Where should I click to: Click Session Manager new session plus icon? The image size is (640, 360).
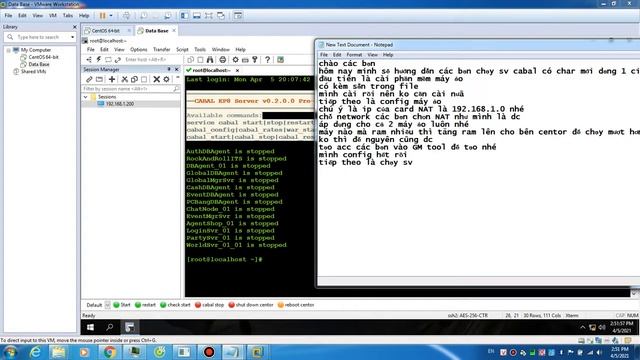[x=112, y=79]
